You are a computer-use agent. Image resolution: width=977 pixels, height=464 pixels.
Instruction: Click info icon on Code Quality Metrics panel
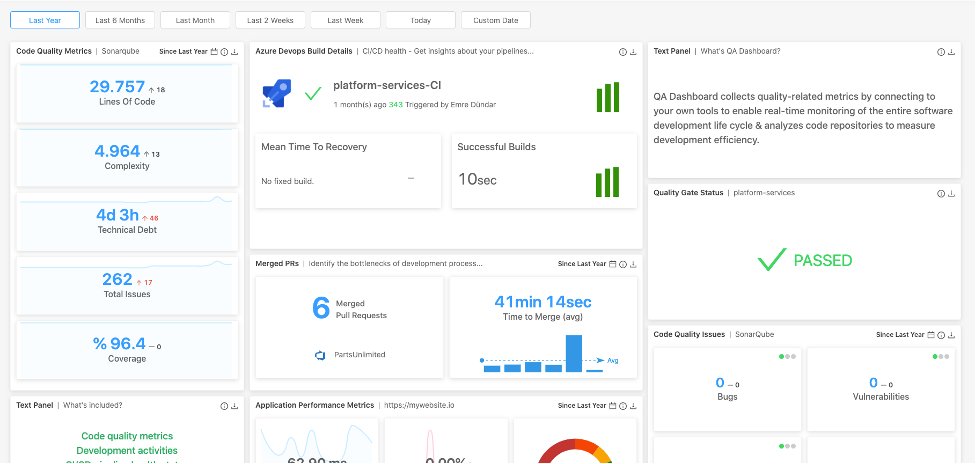click(x=224, y=52)
